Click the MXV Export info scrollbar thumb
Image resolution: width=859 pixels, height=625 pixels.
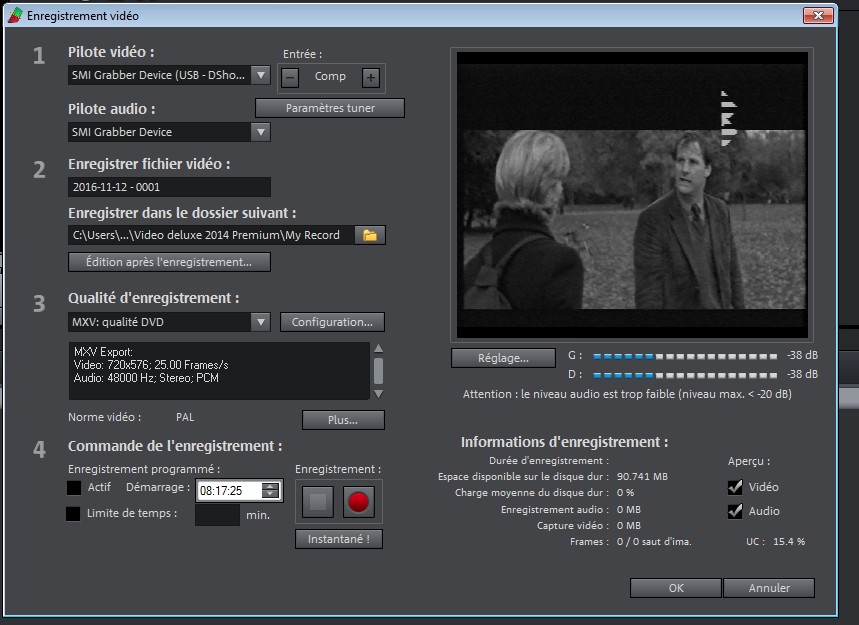point(378,370)
